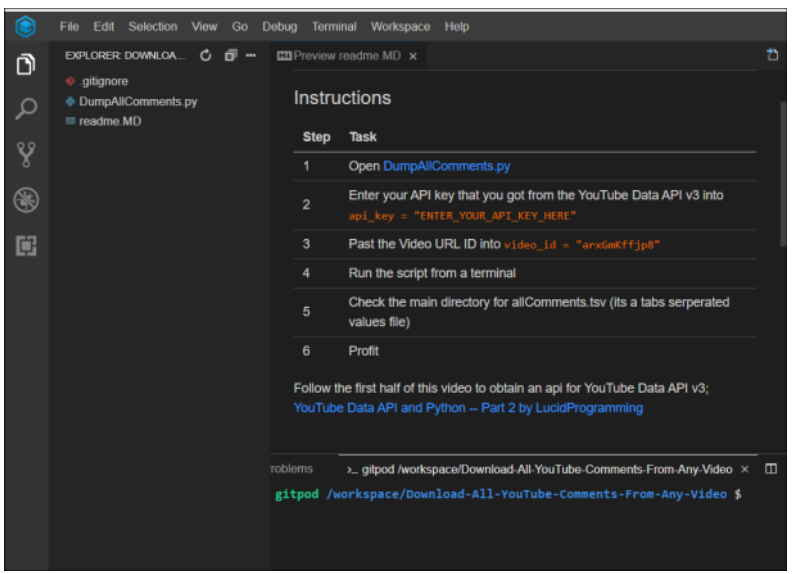
Task: Click the Gitpod logo in the top-left corner
Action: point(26,27)
